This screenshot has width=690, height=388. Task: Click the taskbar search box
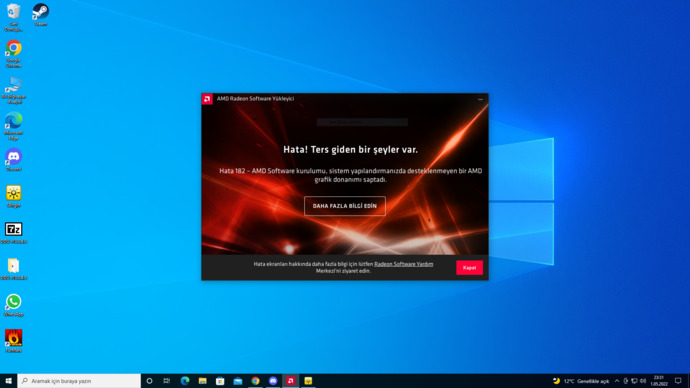tap(79, 381)
